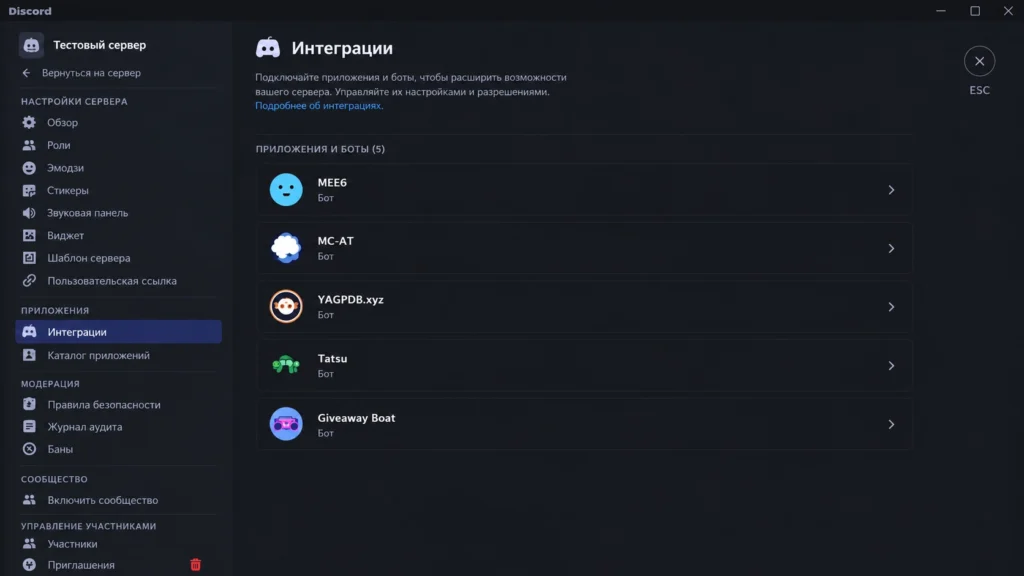Click the Discord icon beside Интеграции in the sidebar
This screenshot has height=576, width=1024.
pyautogui.click(x=29, y=332)
